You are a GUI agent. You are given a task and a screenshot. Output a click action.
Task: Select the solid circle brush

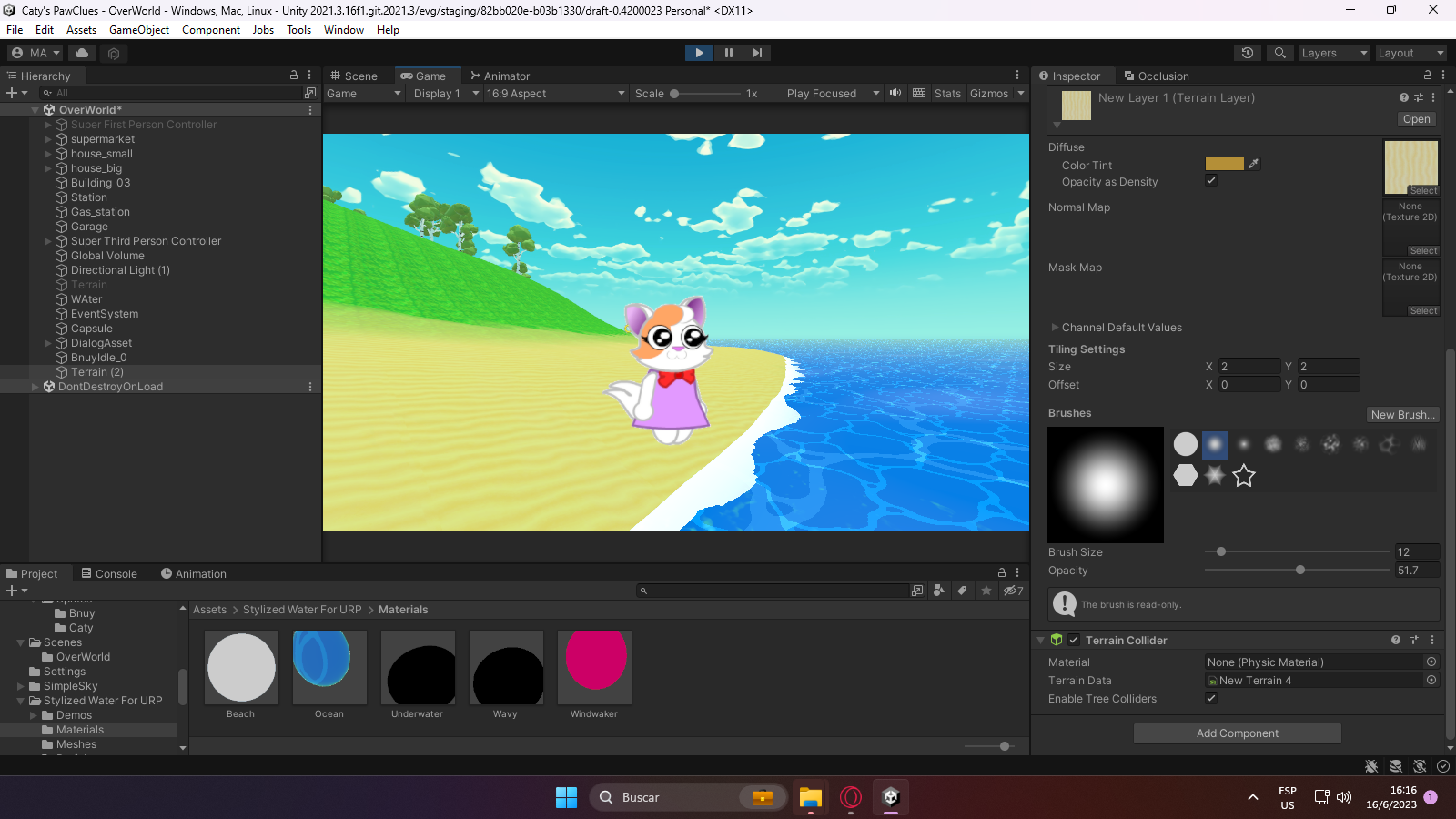(1186, 444)
